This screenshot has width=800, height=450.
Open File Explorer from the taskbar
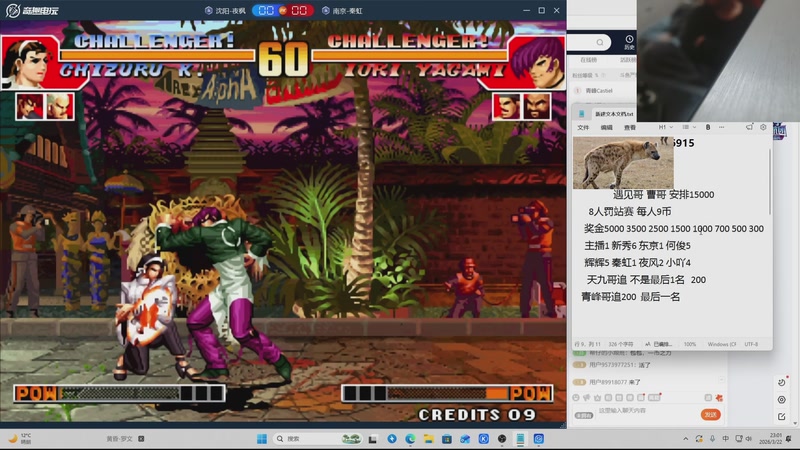click(x=429, y=439)
